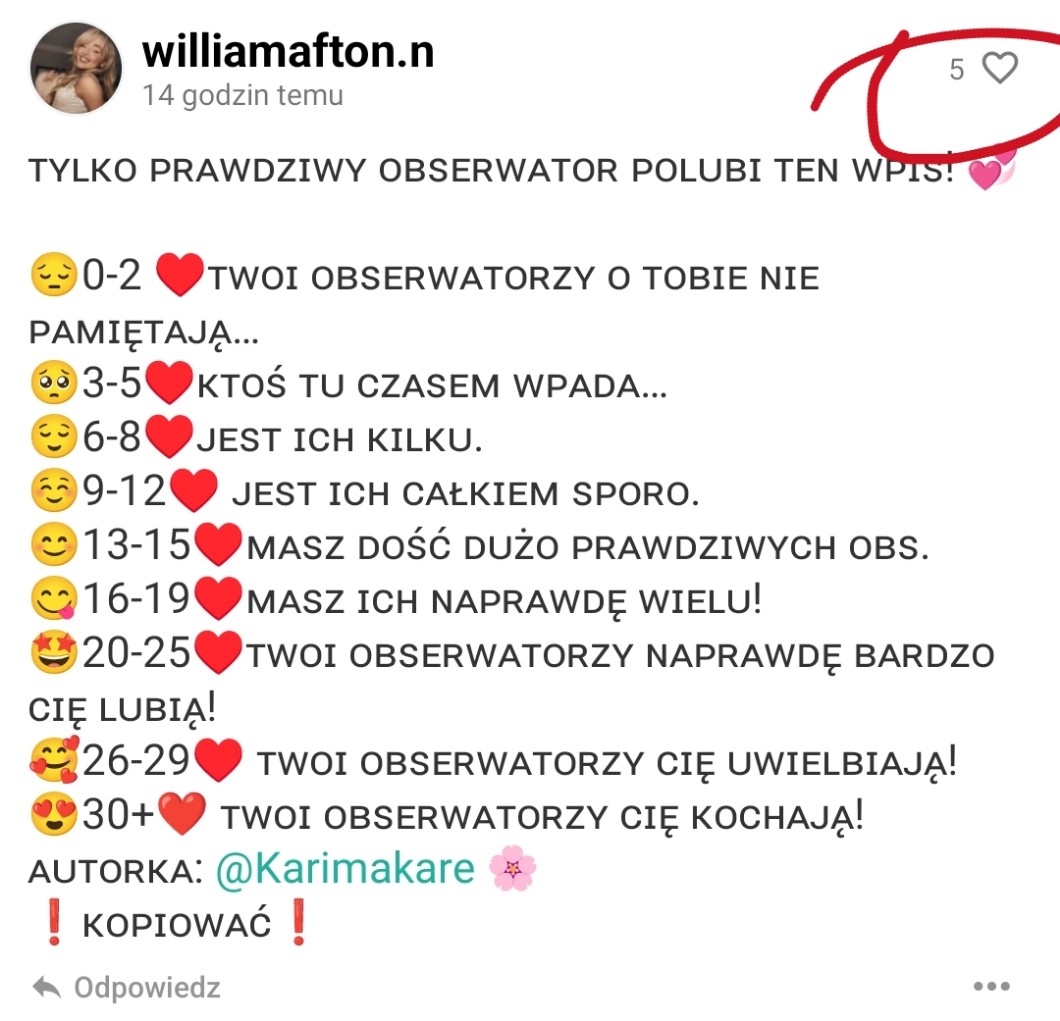This screenshot has width=1060, height=1021.
Task: Click the red heart after 0-2
Action: [179, 275]
